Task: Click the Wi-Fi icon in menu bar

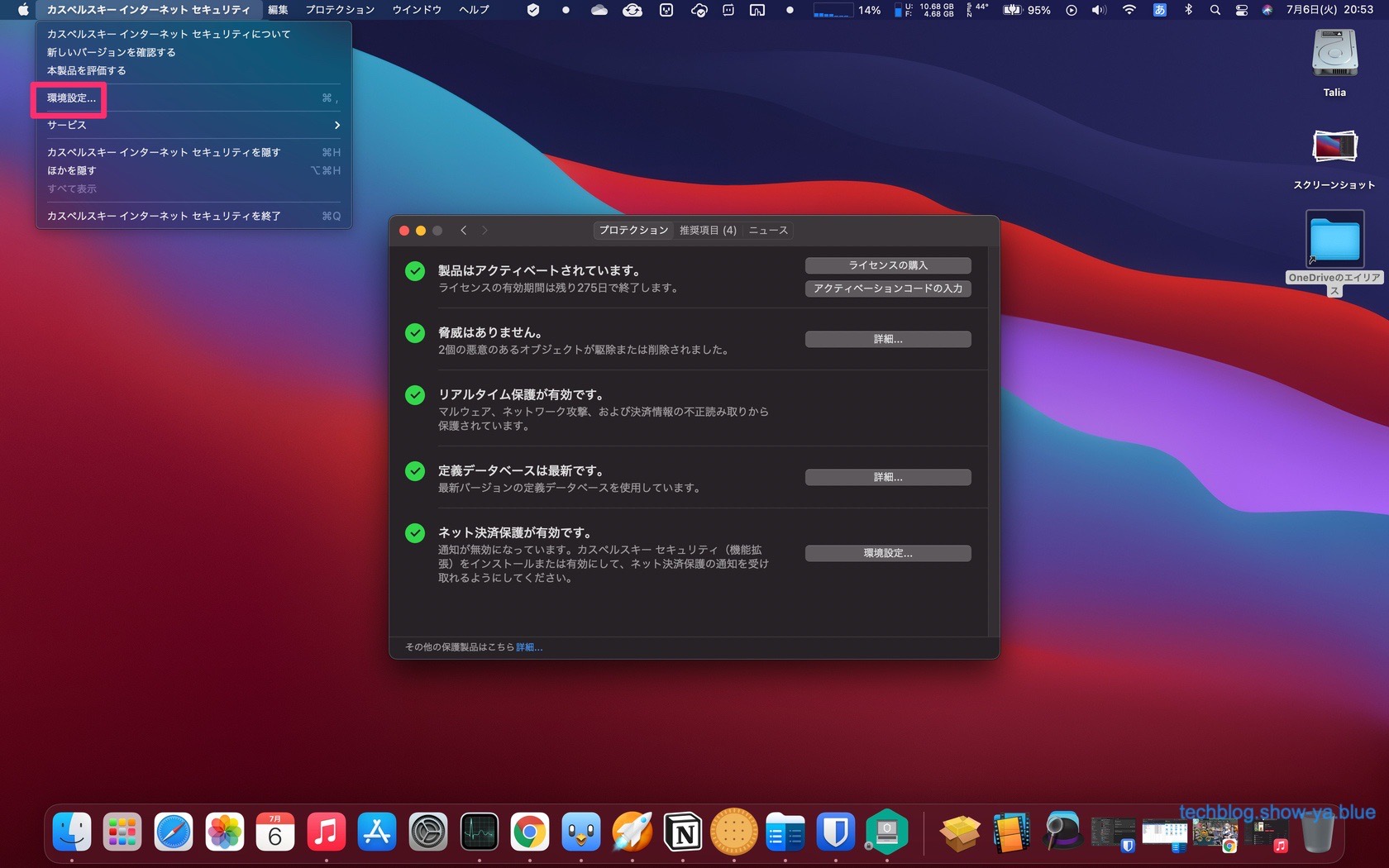Action: coord(1129,10)
